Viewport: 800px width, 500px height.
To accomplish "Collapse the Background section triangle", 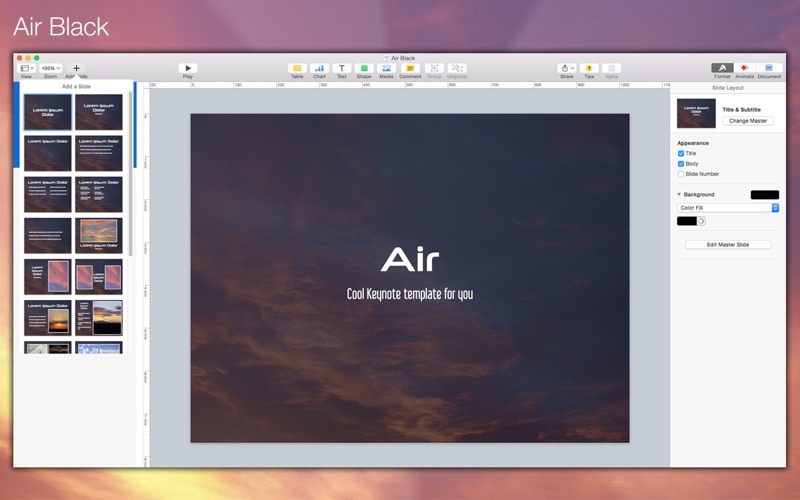I will point(679,194).
